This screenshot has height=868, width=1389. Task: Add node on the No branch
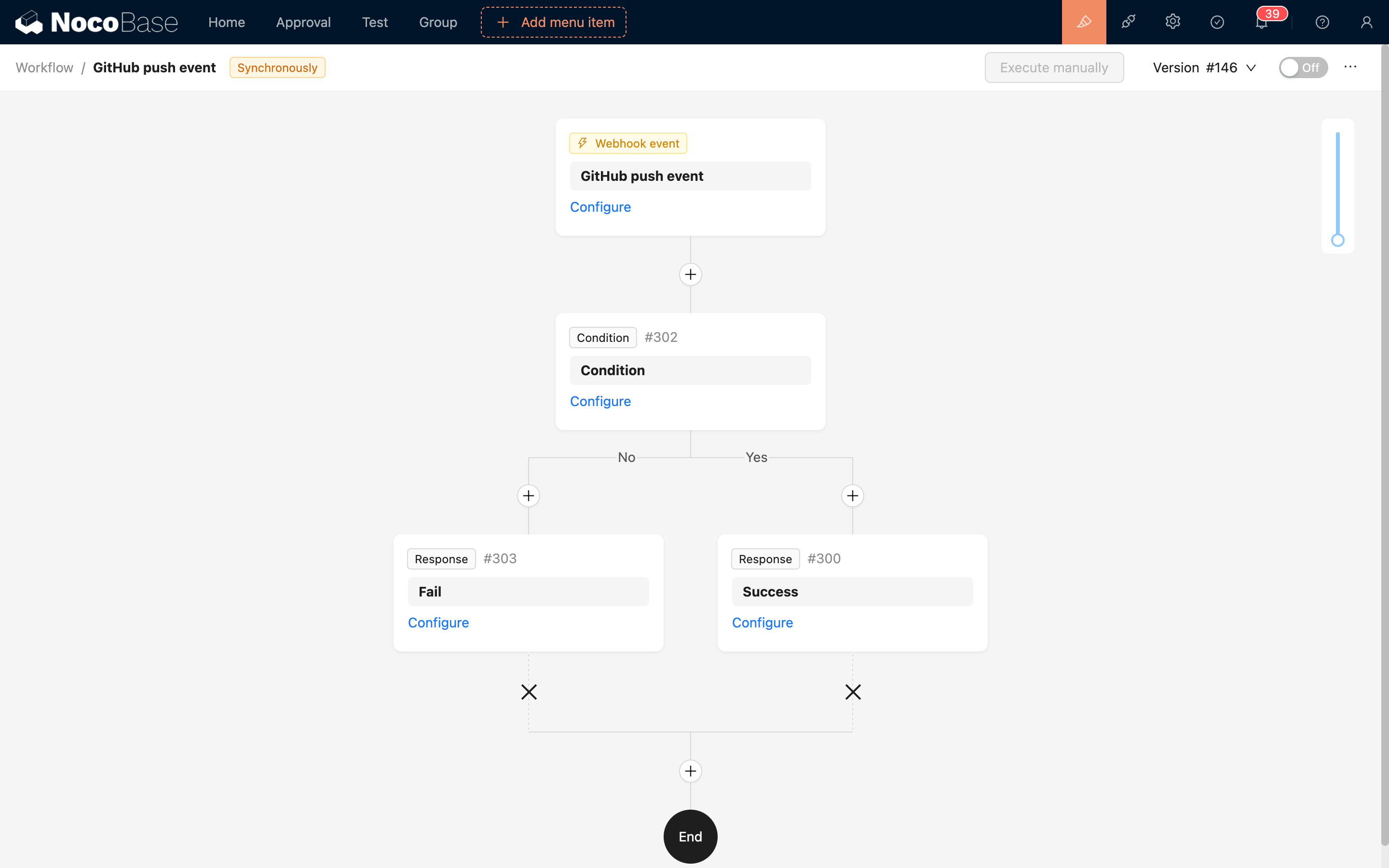coord(528,495)
